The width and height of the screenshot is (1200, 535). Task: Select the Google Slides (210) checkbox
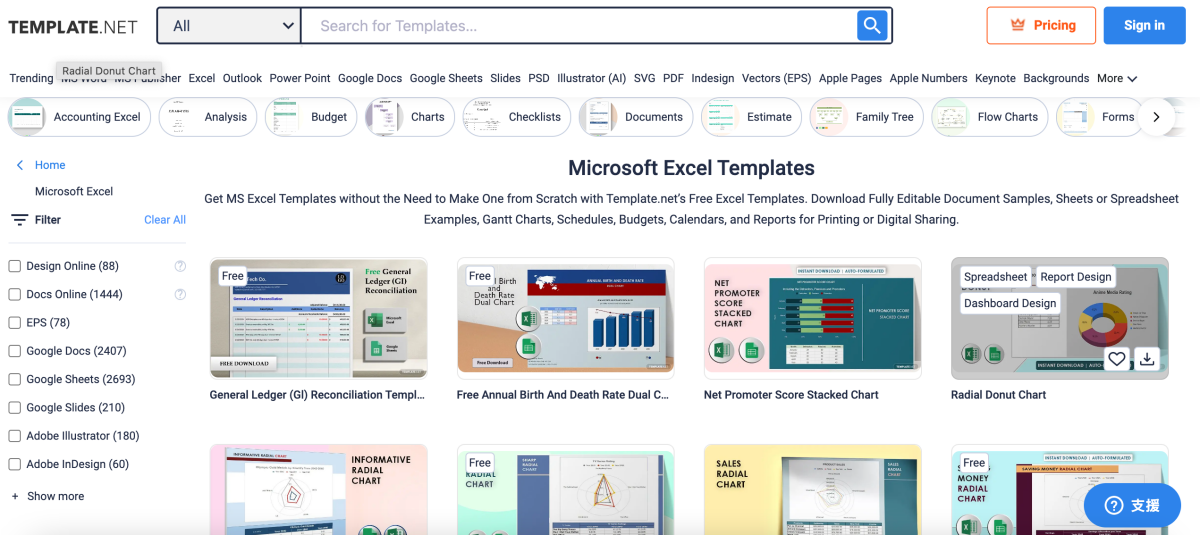[x=15, y=408]
